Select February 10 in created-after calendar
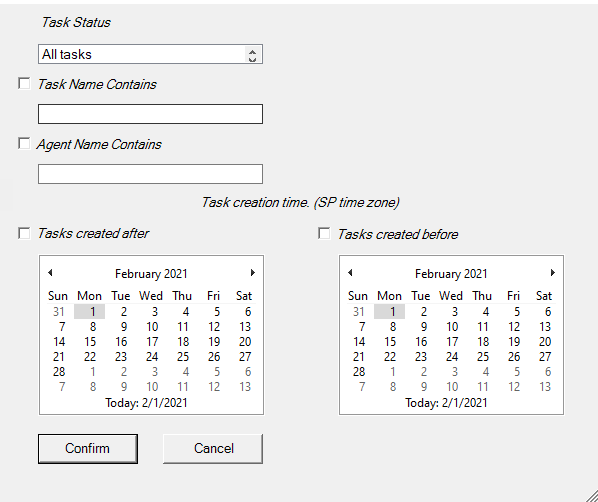The height and width of the screenshot is (502, 598). pyautogui.click(x=152, y=327)
